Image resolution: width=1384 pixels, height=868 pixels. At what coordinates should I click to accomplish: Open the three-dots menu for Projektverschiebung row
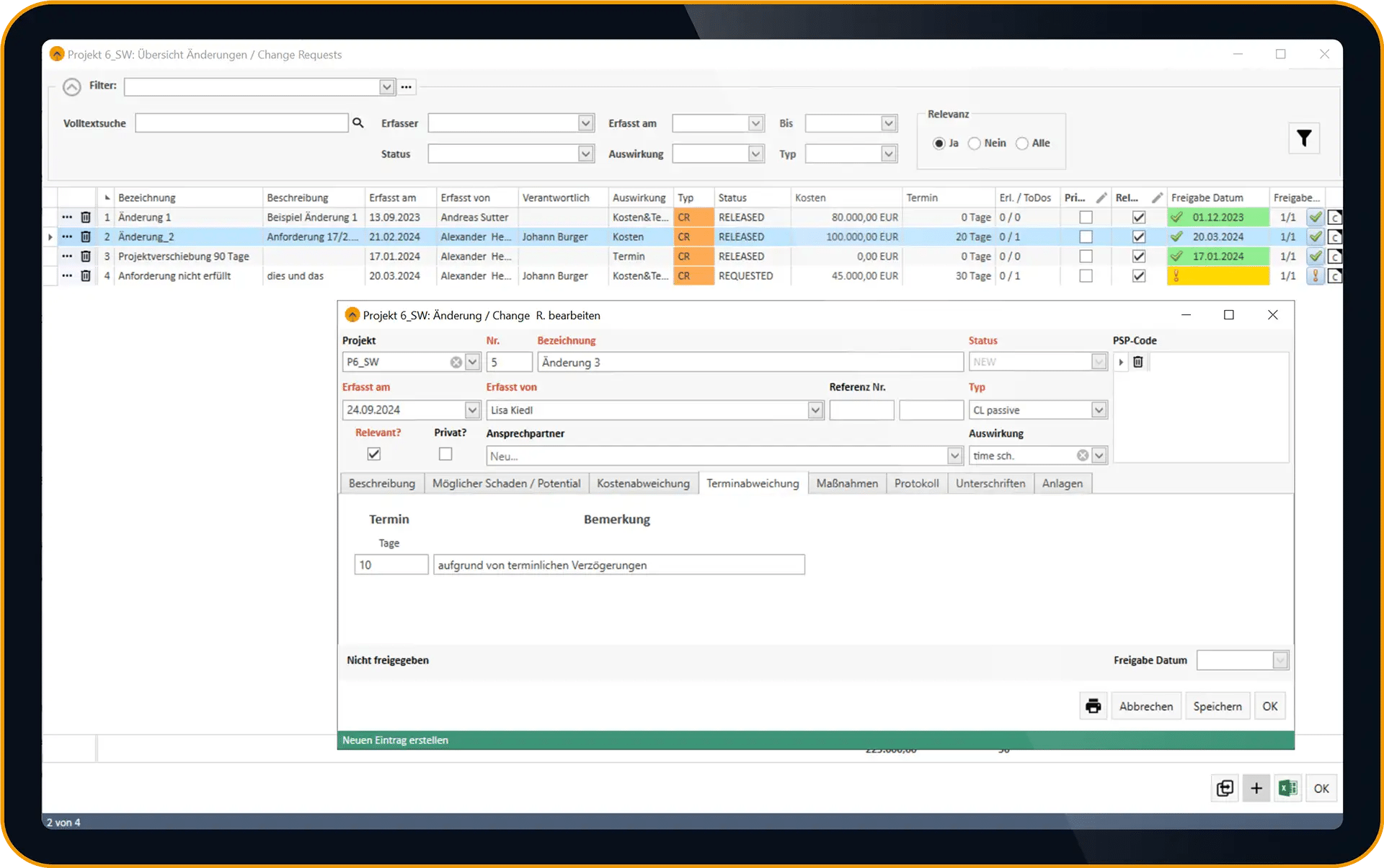tap(67, 256)
